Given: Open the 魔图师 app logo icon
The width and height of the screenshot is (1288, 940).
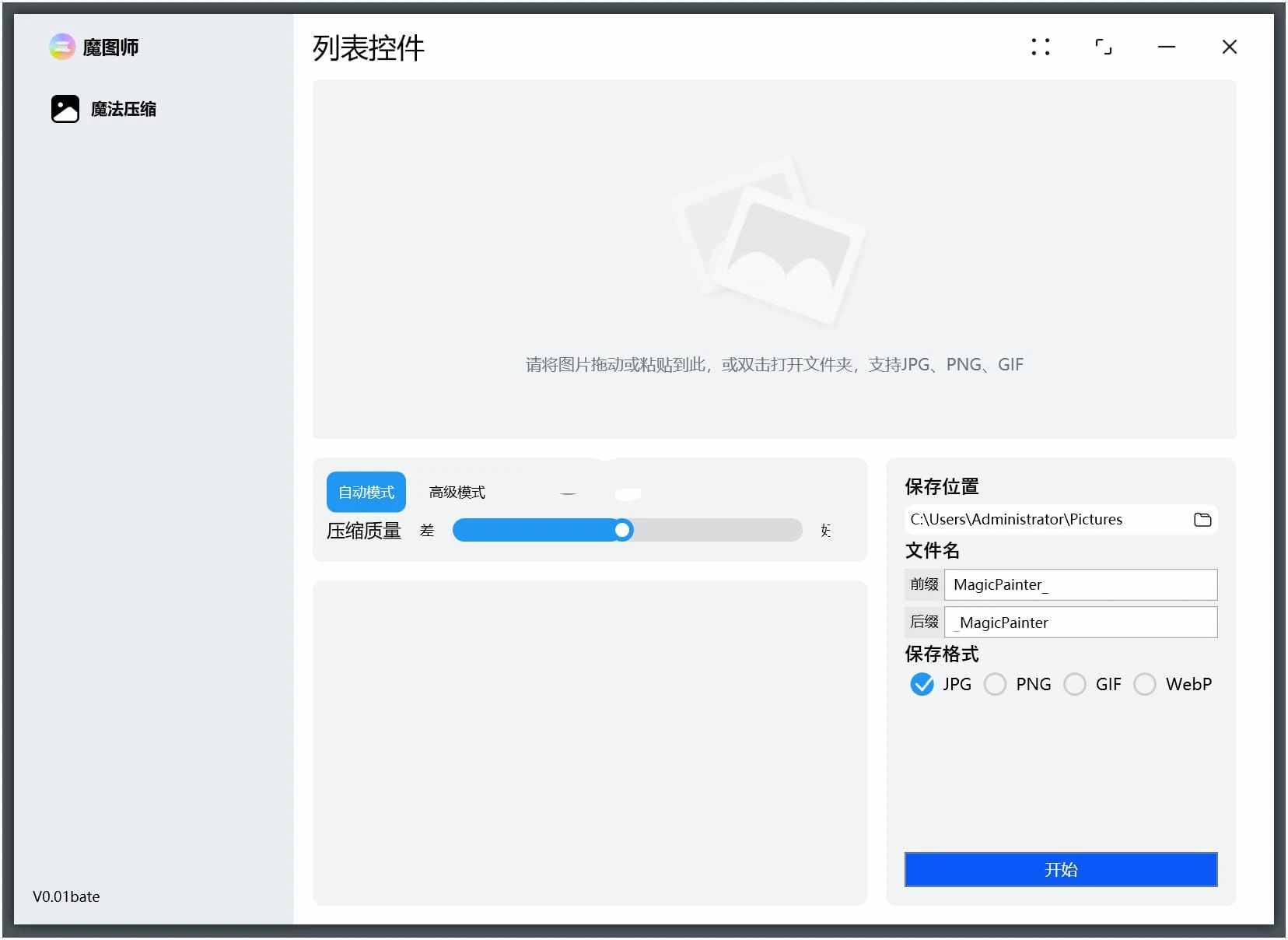Looking at the screenshot, I should (x=61, y=47).
